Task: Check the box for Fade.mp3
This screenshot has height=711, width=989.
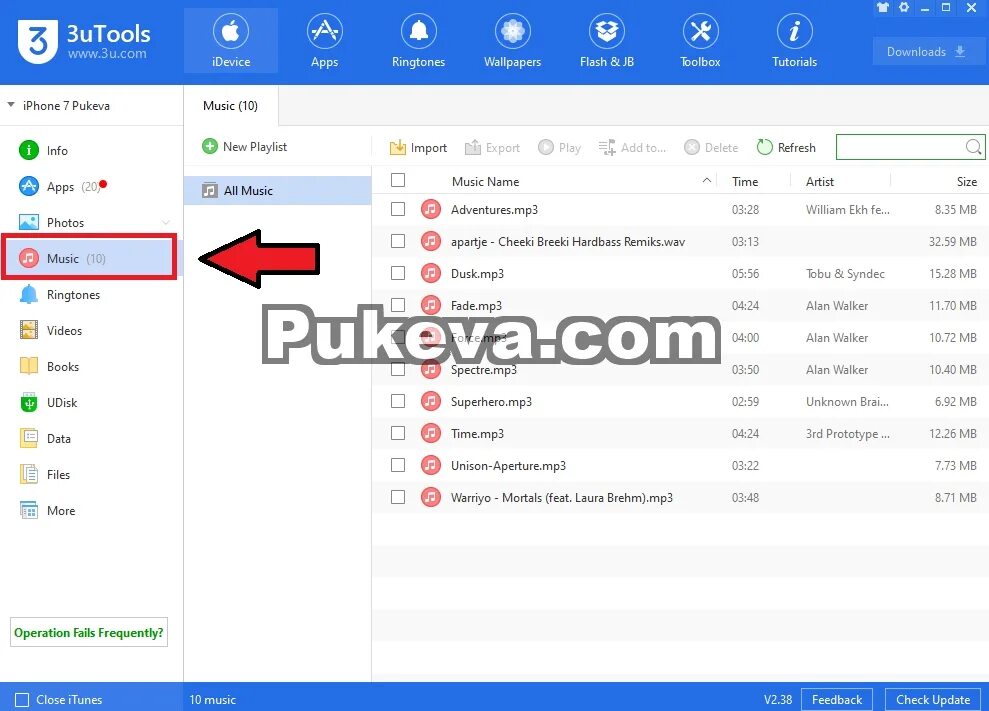Action: pos(397,305)
